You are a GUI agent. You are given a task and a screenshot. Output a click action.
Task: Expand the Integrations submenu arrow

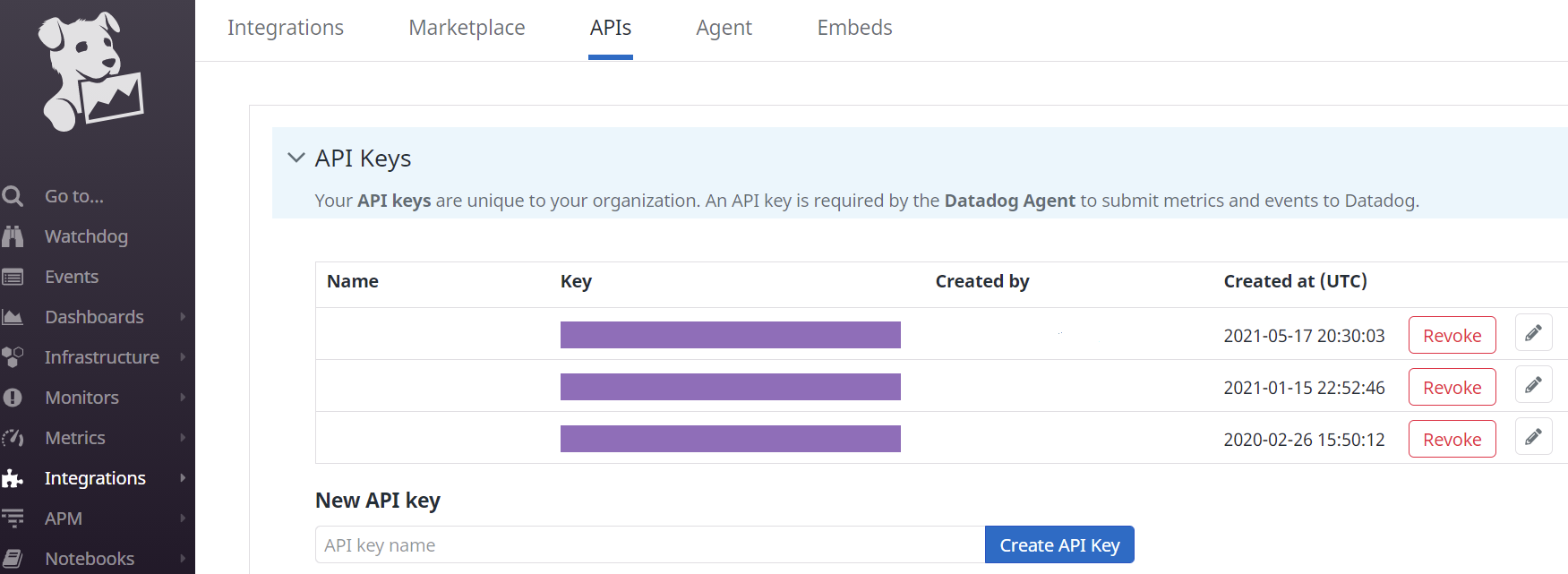183,478
